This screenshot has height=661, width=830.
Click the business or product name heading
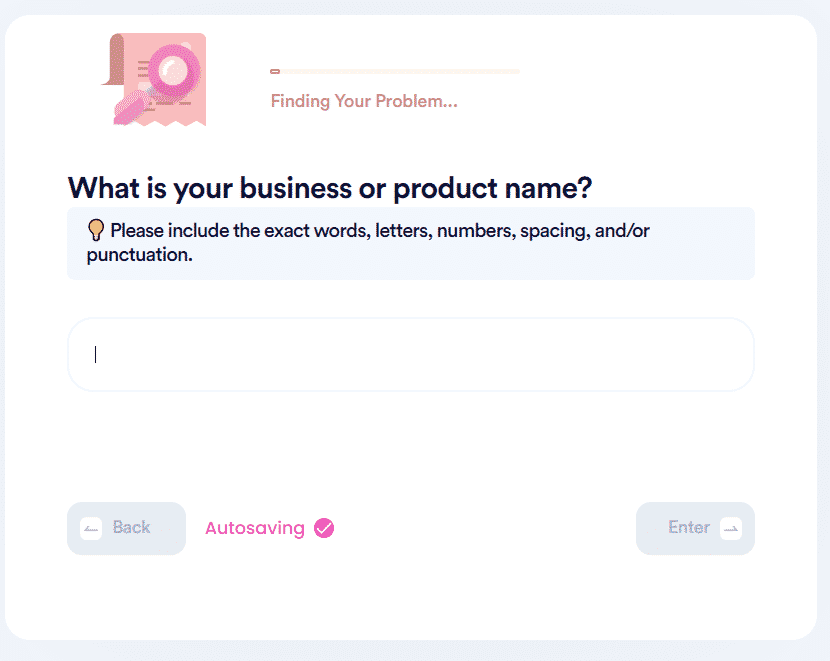[330, 188]
